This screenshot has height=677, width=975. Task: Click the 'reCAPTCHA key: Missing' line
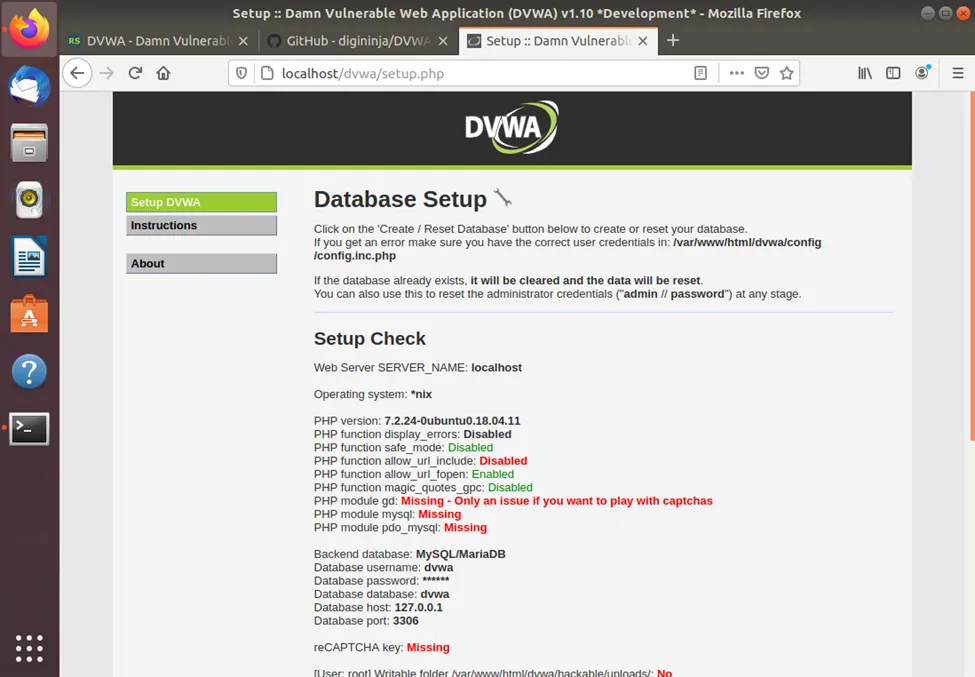(382, 647)
